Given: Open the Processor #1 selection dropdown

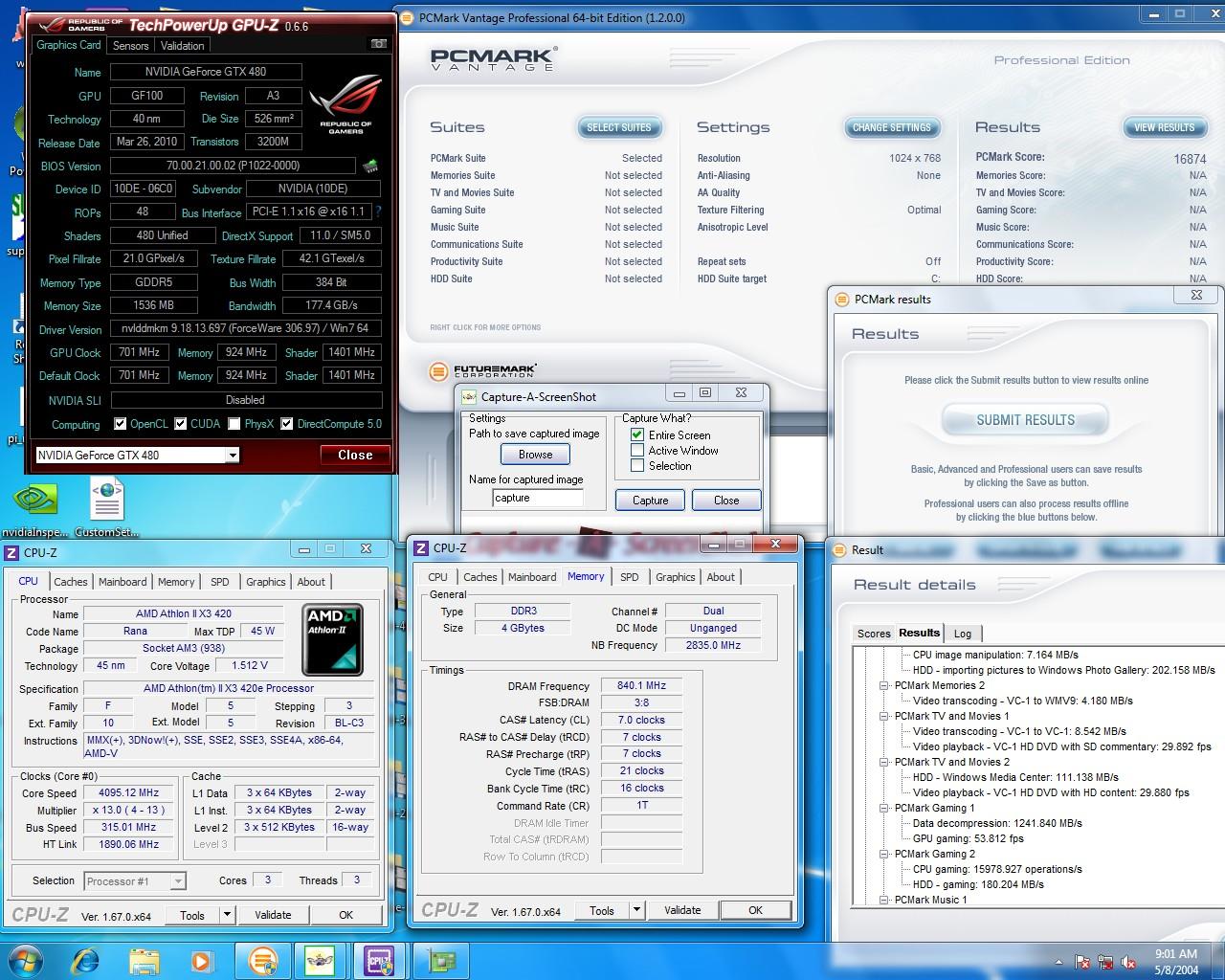Looking at the screenshot, I should (177, 881).
